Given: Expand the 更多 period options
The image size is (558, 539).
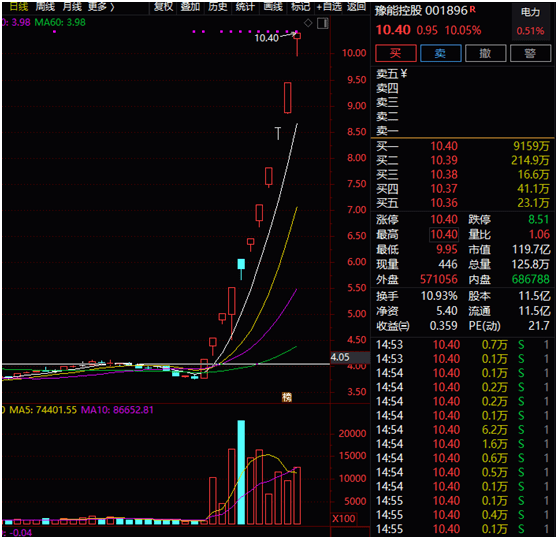Looking at the screenshot, I should click(x=101, y=6).
